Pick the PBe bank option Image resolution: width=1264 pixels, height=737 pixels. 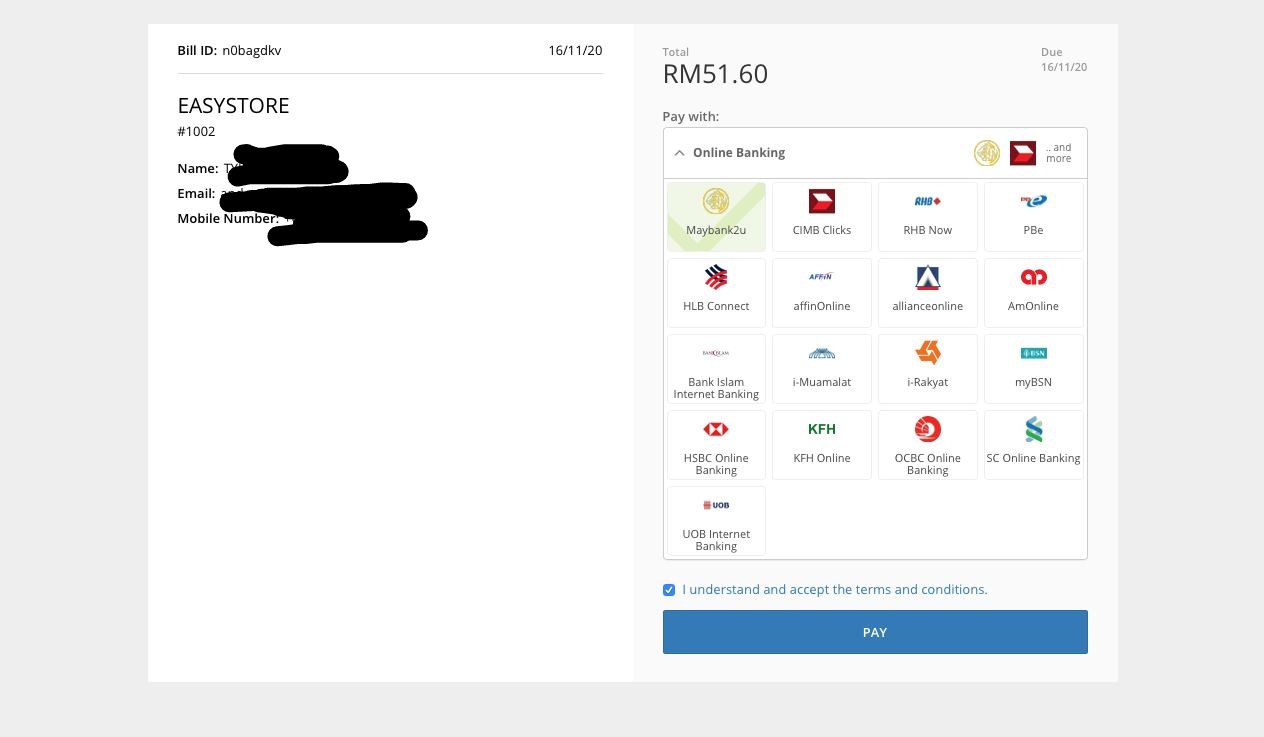tap(1033, 216)
